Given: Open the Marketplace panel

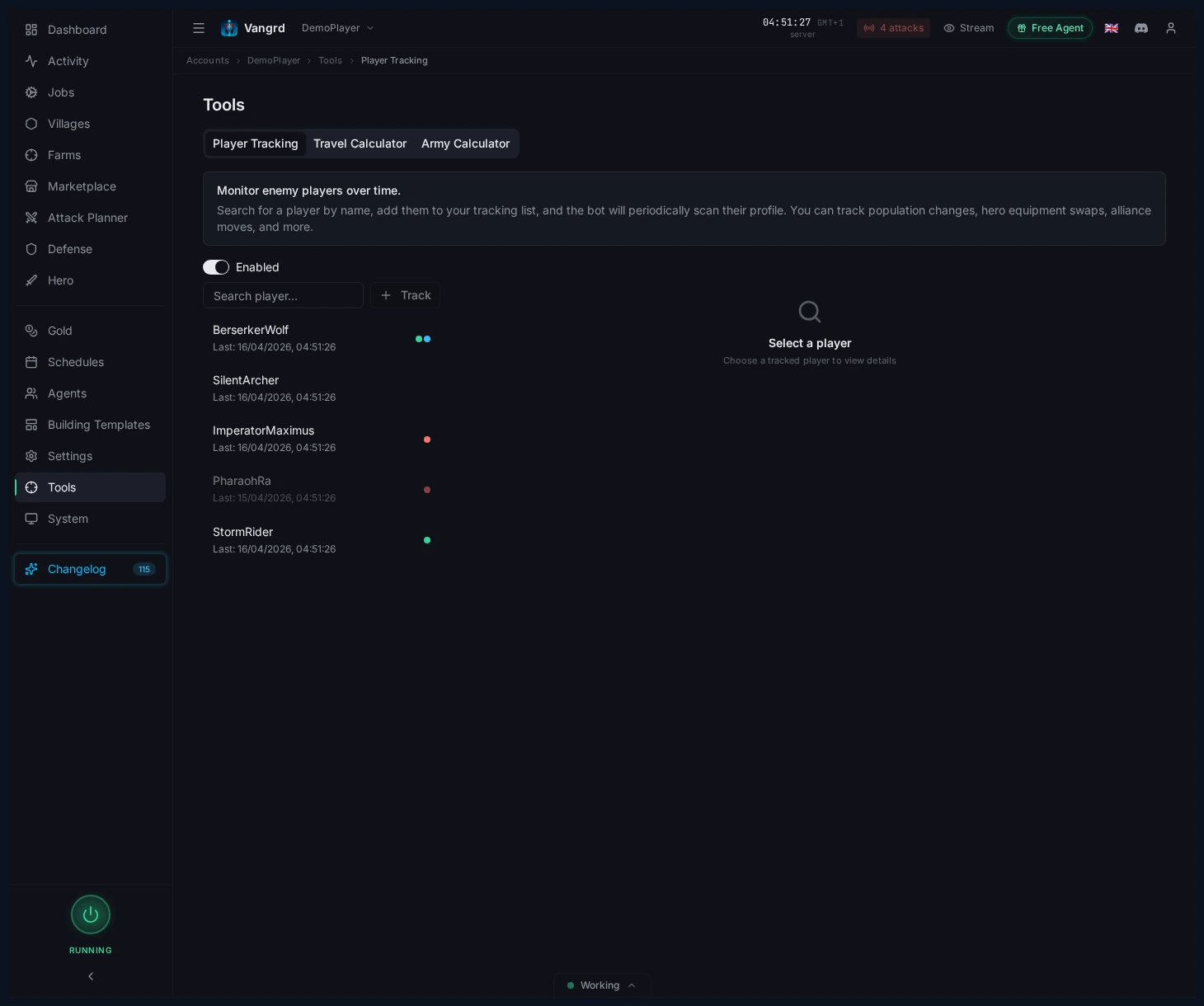Looking at the screenshot, I should 81,186.
